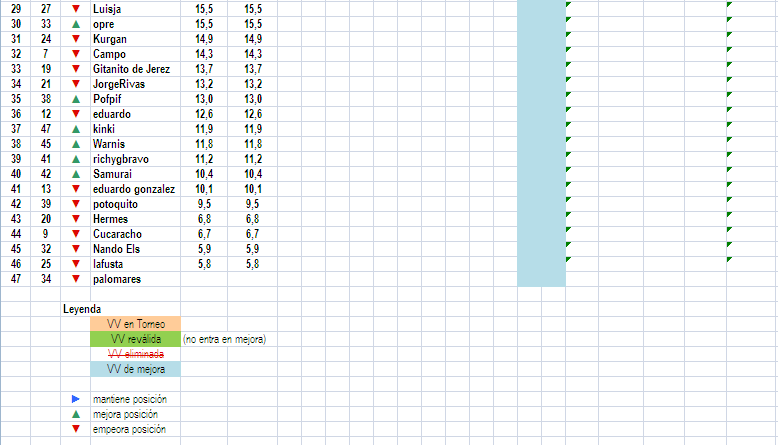
Task: Select the 'empeora posición' legend text
Action: (129, 430)
